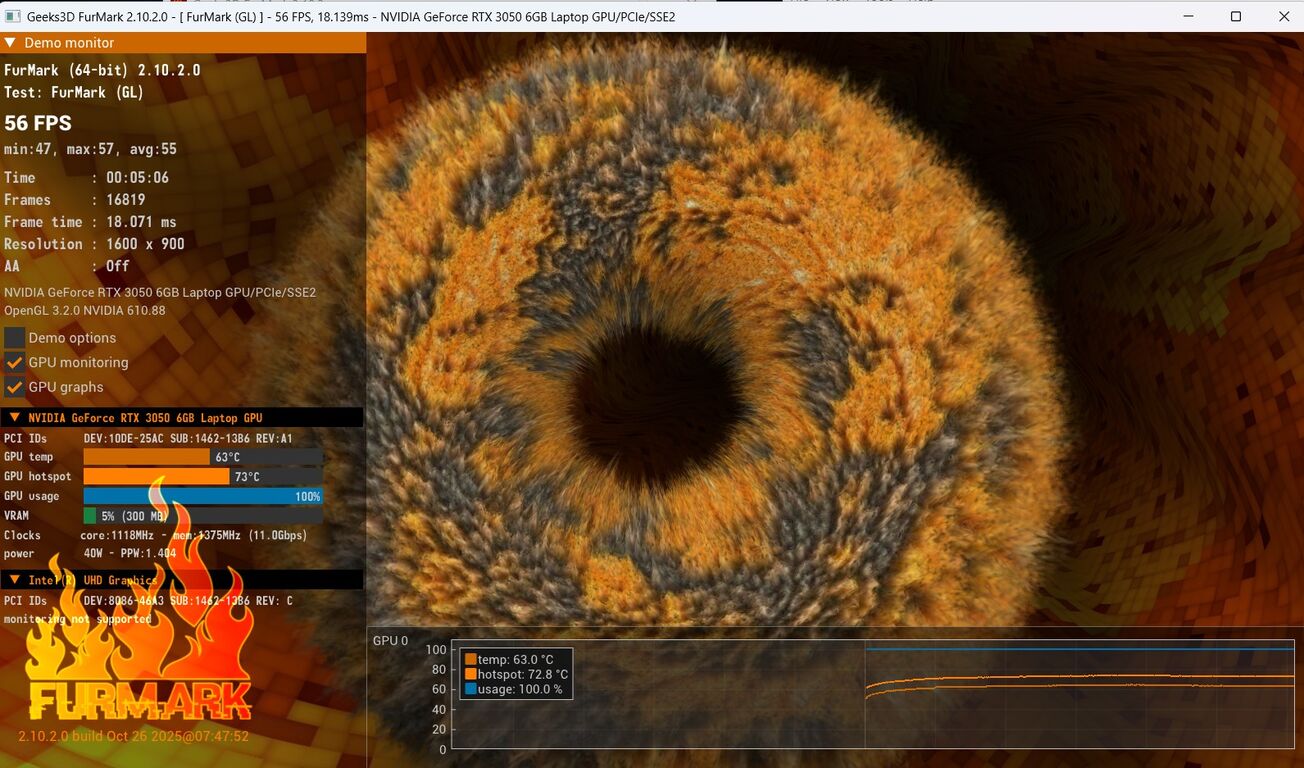Close the FurMark window
Image resolution: width=1304 pixels, height=768 pixels.
tap(1284, 17)
